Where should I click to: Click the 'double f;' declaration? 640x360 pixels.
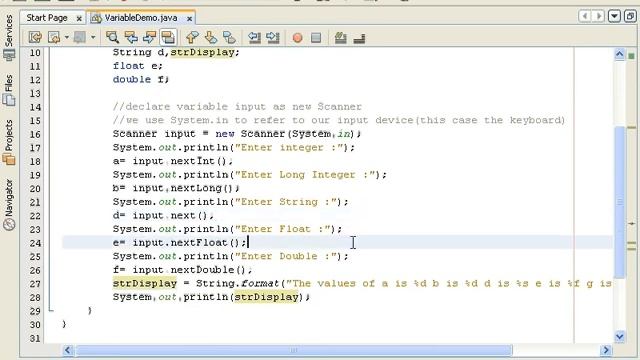click(140, 79)
